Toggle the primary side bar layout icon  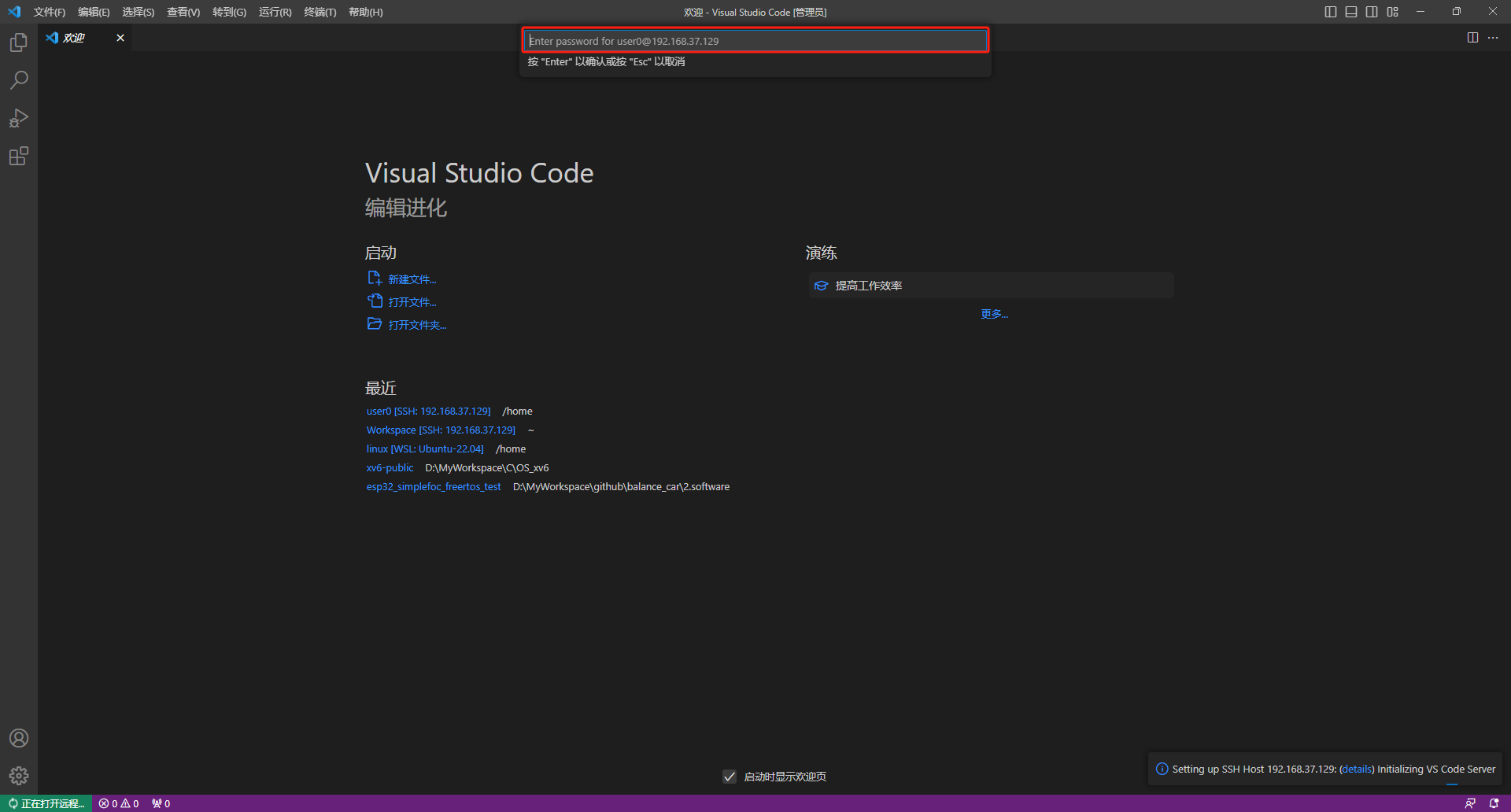[1331, 12]
